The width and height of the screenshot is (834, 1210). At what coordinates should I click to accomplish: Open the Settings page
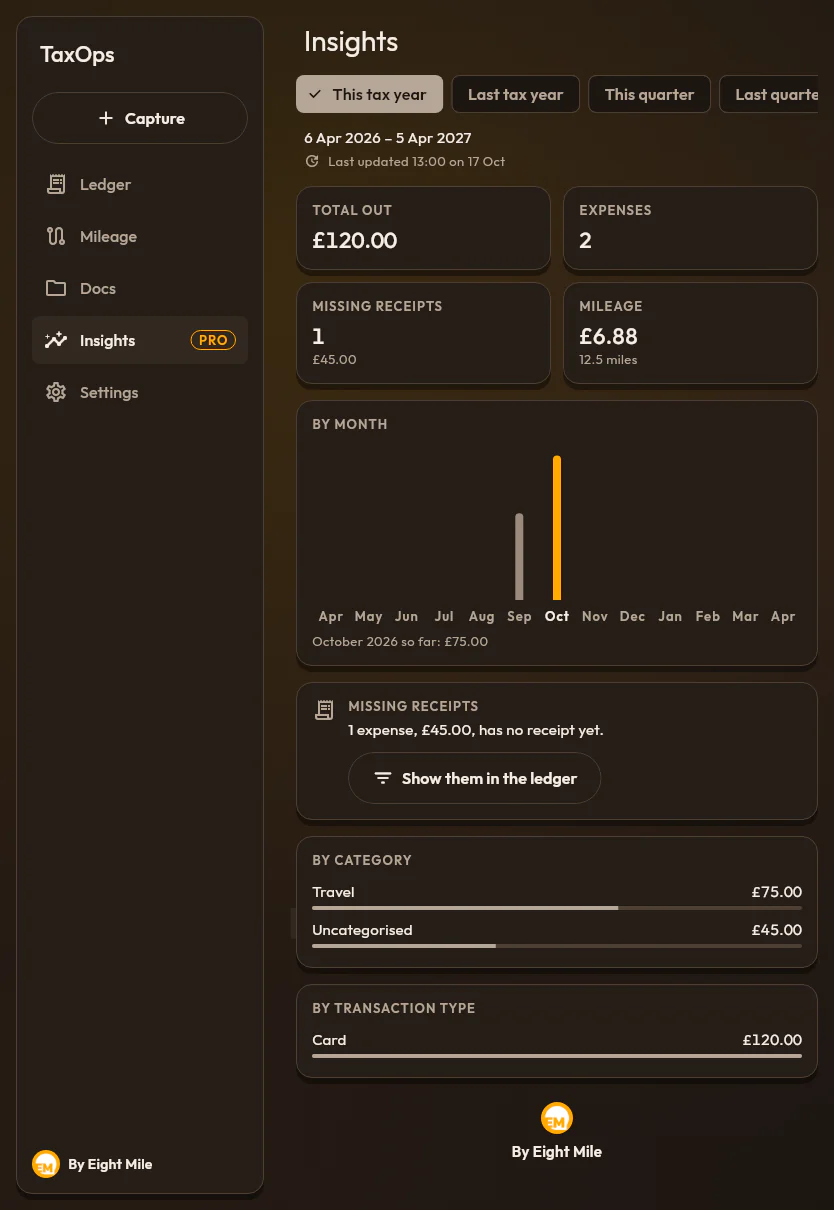pos(140,392)
